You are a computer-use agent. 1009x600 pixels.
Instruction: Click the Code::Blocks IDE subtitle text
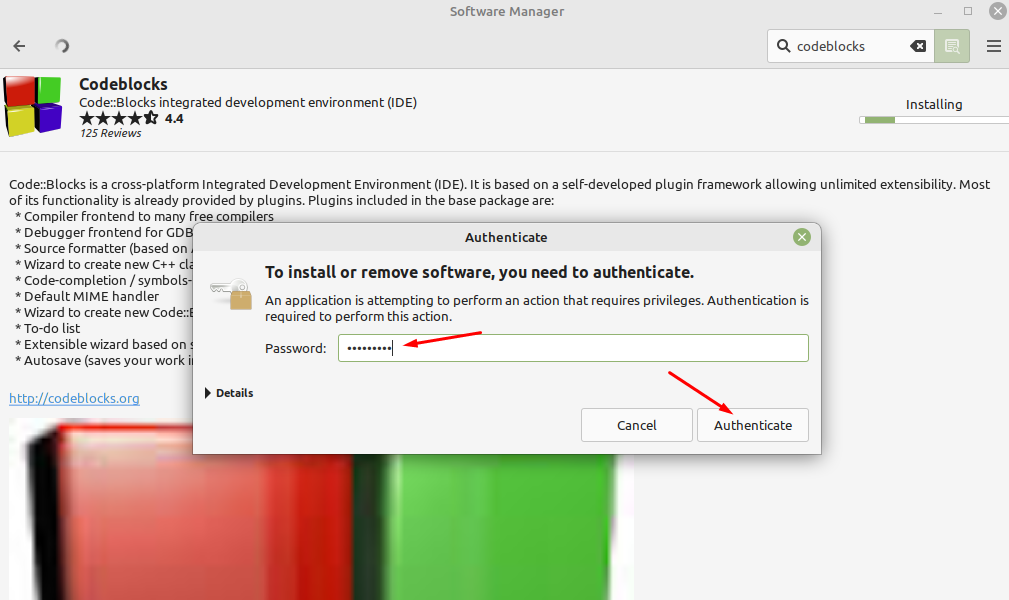(248, 102)
